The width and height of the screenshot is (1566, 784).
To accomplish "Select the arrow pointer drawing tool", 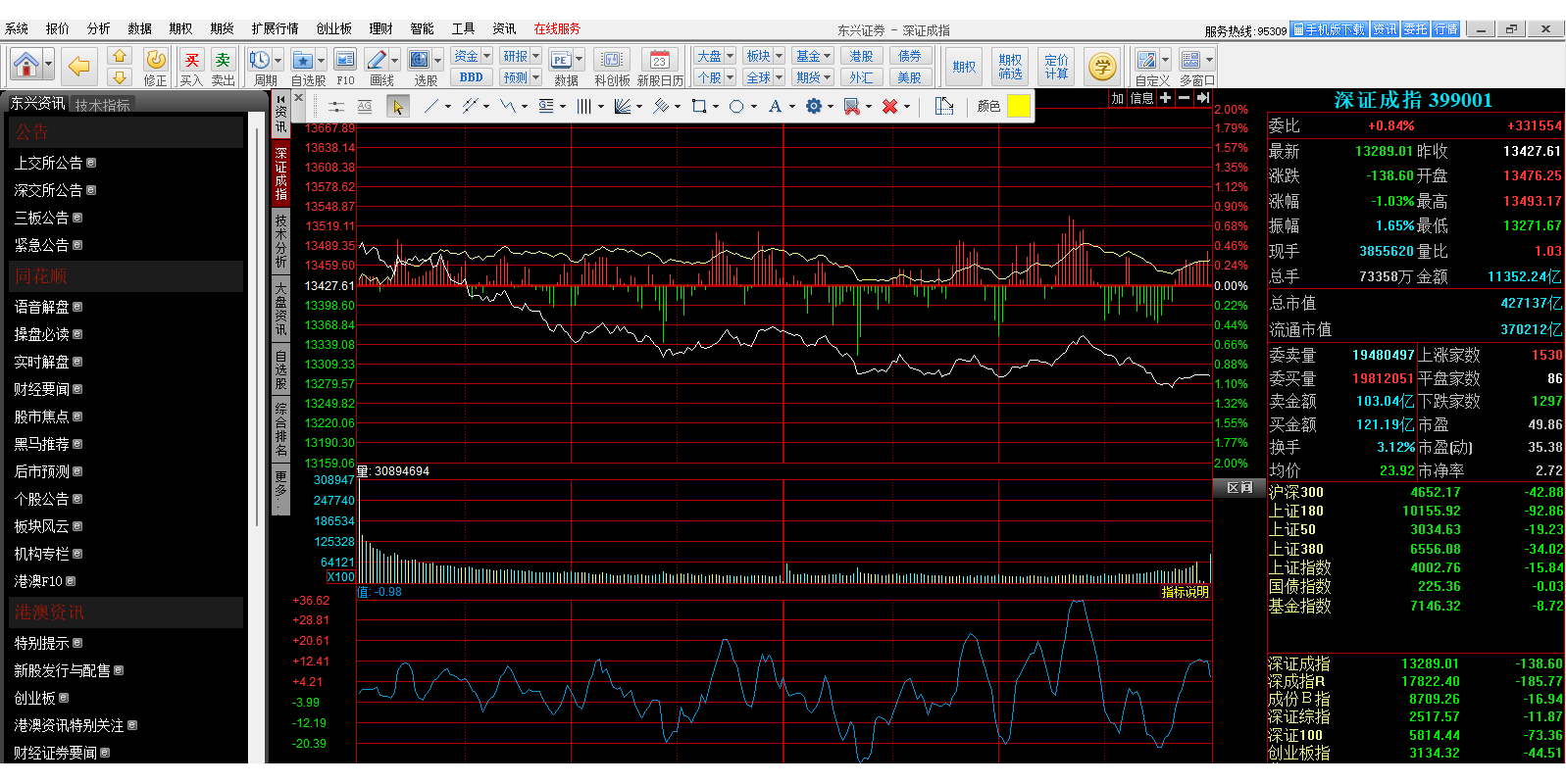I will [x=397, y=107].
